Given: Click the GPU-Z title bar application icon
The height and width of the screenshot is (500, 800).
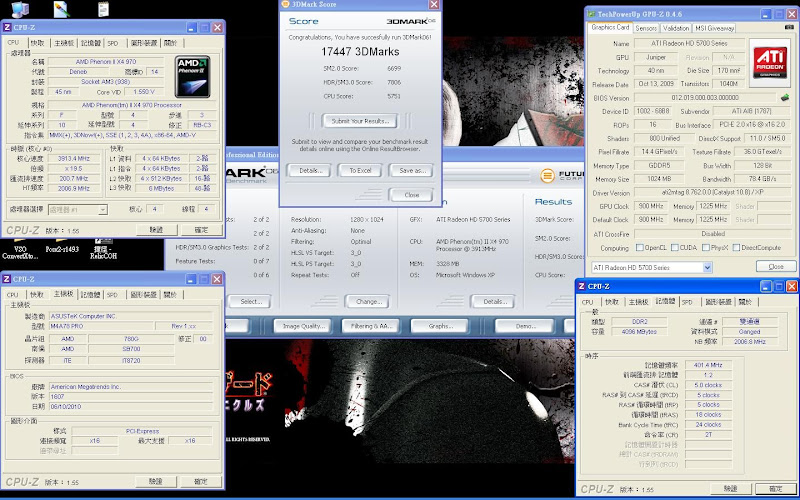Looking at the screenshot, I should [591, 14].
